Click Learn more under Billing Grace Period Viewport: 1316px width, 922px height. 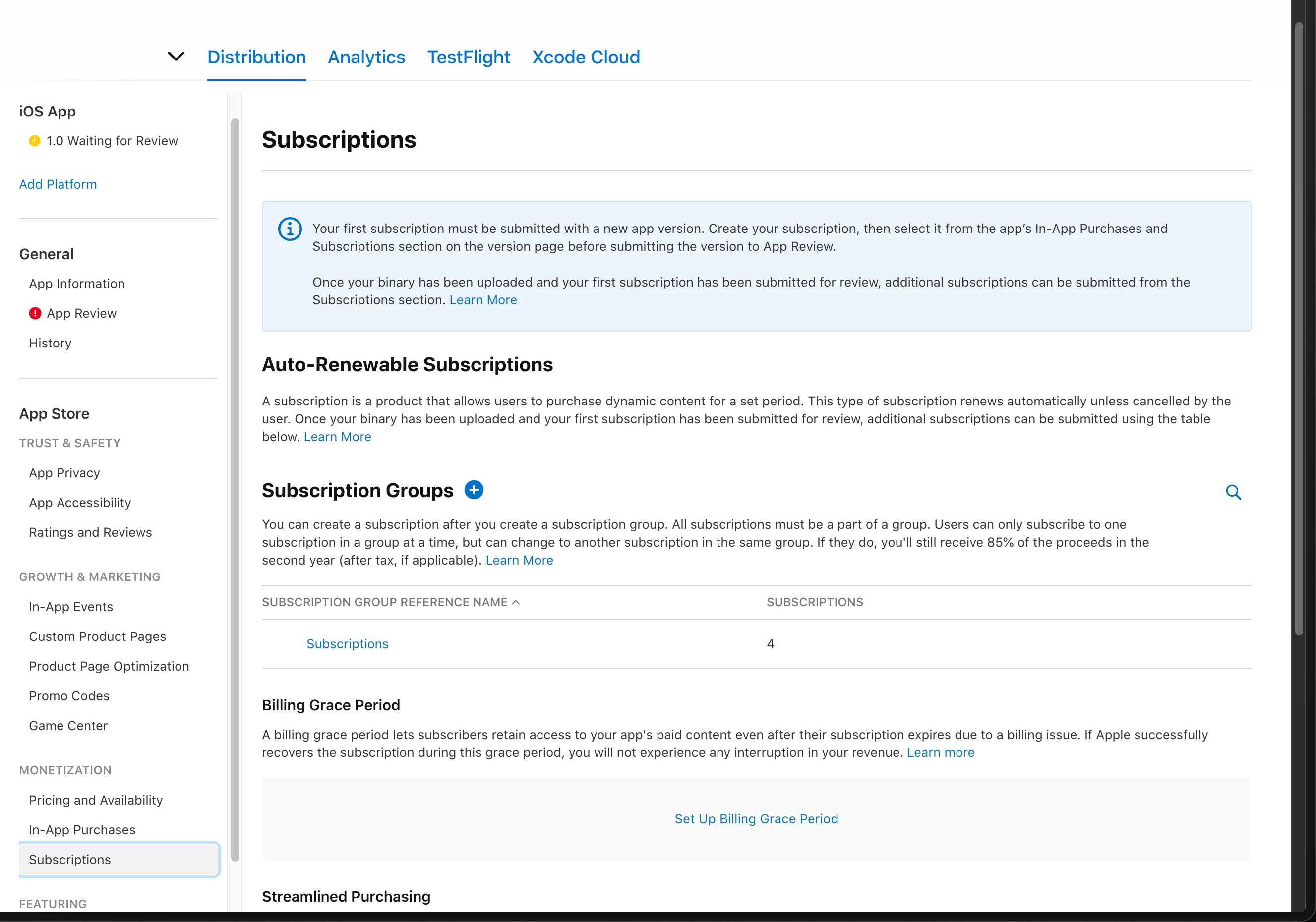(x=940, y=752)
